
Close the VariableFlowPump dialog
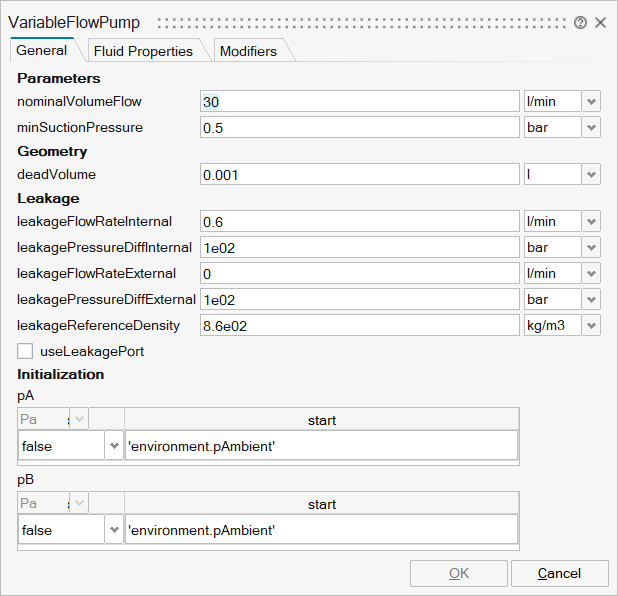[x=600, y=22]
